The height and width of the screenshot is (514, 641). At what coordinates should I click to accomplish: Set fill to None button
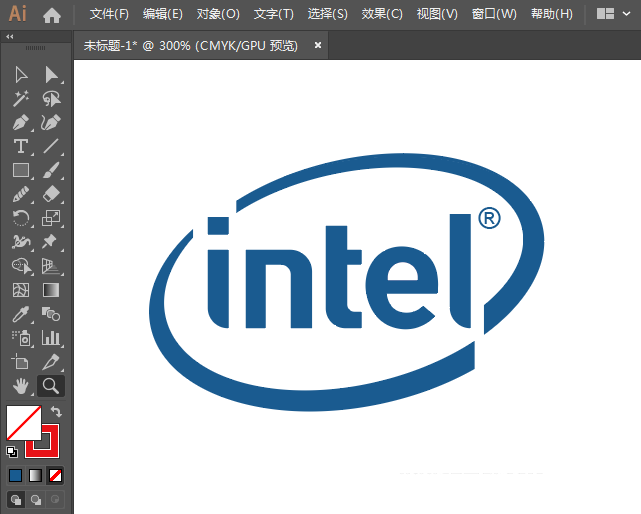tap(55, 476)
